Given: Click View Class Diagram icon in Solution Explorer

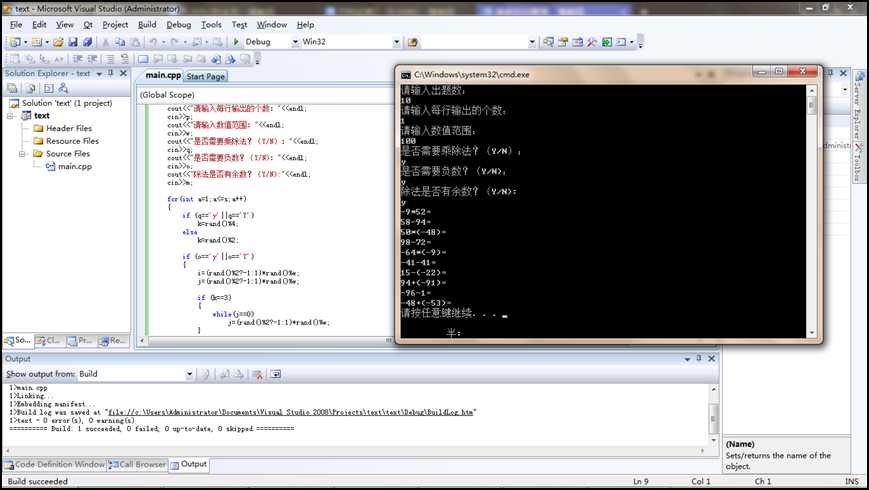Looking at the screenshot, I should tap(63, 88).
